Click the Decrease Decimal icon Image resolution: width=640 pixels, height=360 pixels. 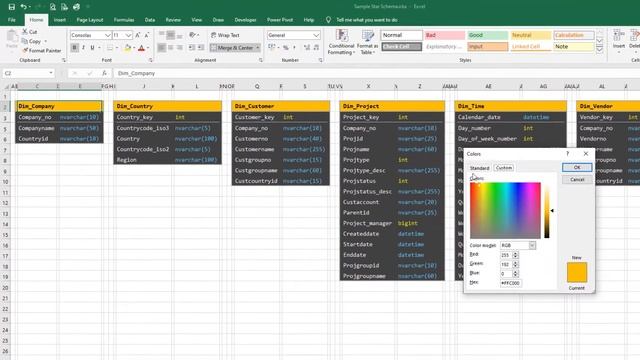[316, 48]
